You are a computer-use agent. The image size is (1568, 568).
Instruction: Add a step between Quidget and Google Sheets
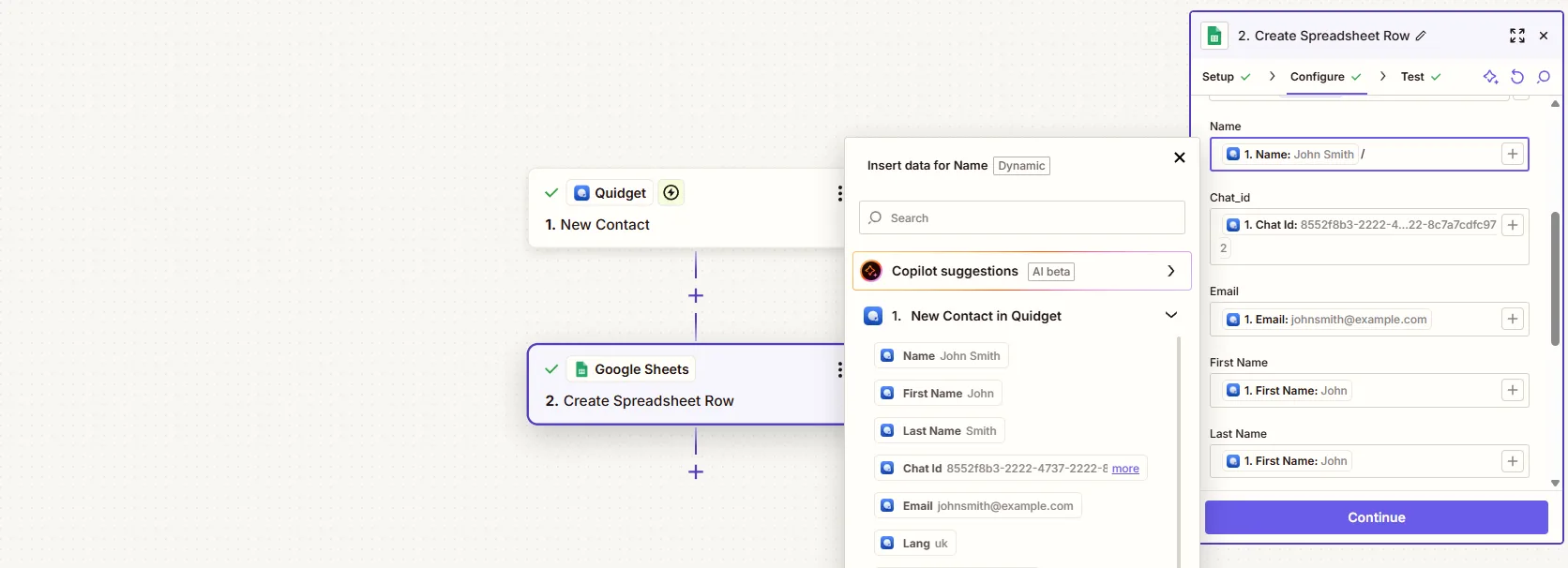pos(696,296)
